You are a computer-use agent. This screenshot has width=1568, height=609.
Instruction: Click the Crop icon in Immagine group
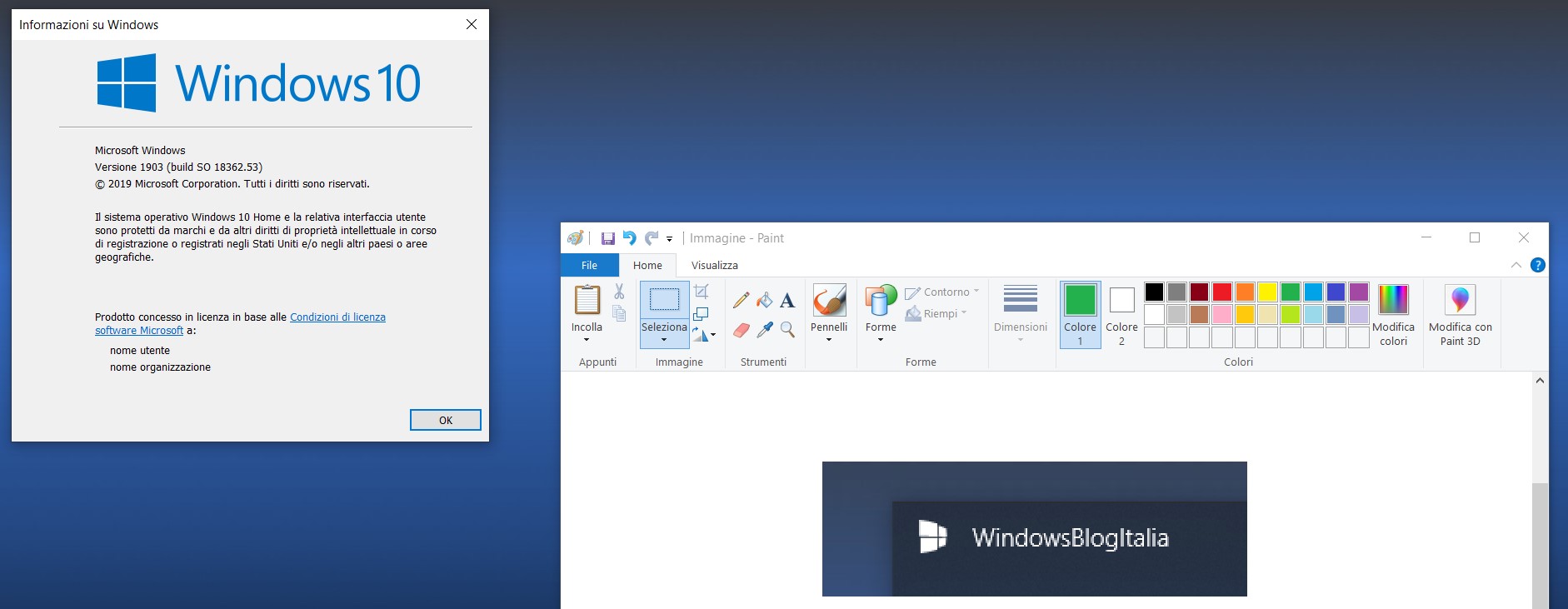point(702,291)
